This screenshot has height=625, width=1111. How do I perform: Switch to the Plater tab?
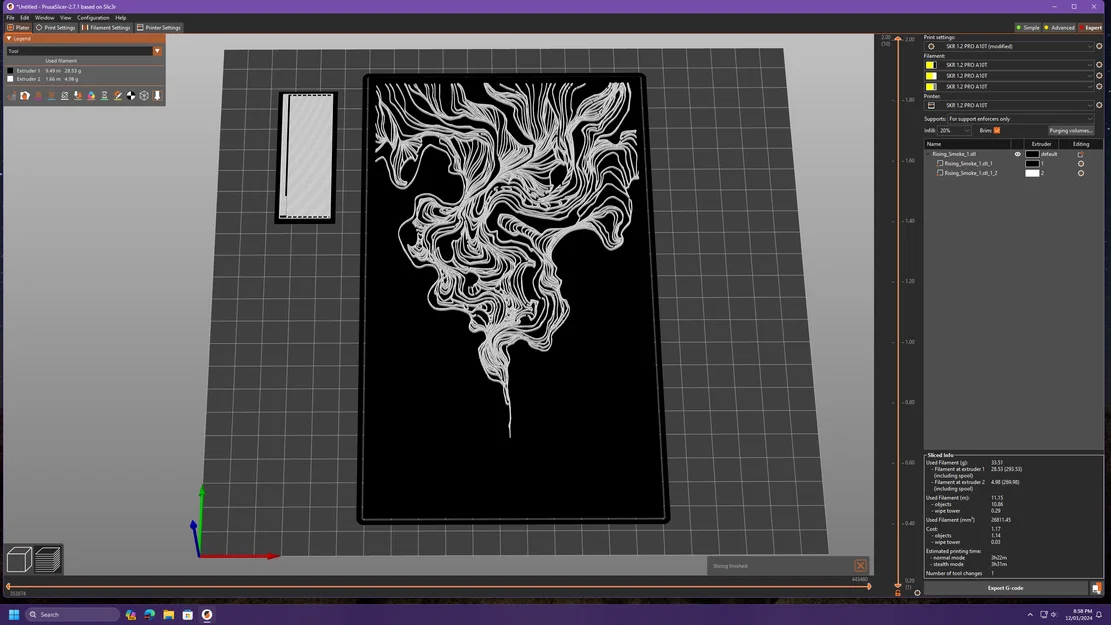[x=18, y=28]
